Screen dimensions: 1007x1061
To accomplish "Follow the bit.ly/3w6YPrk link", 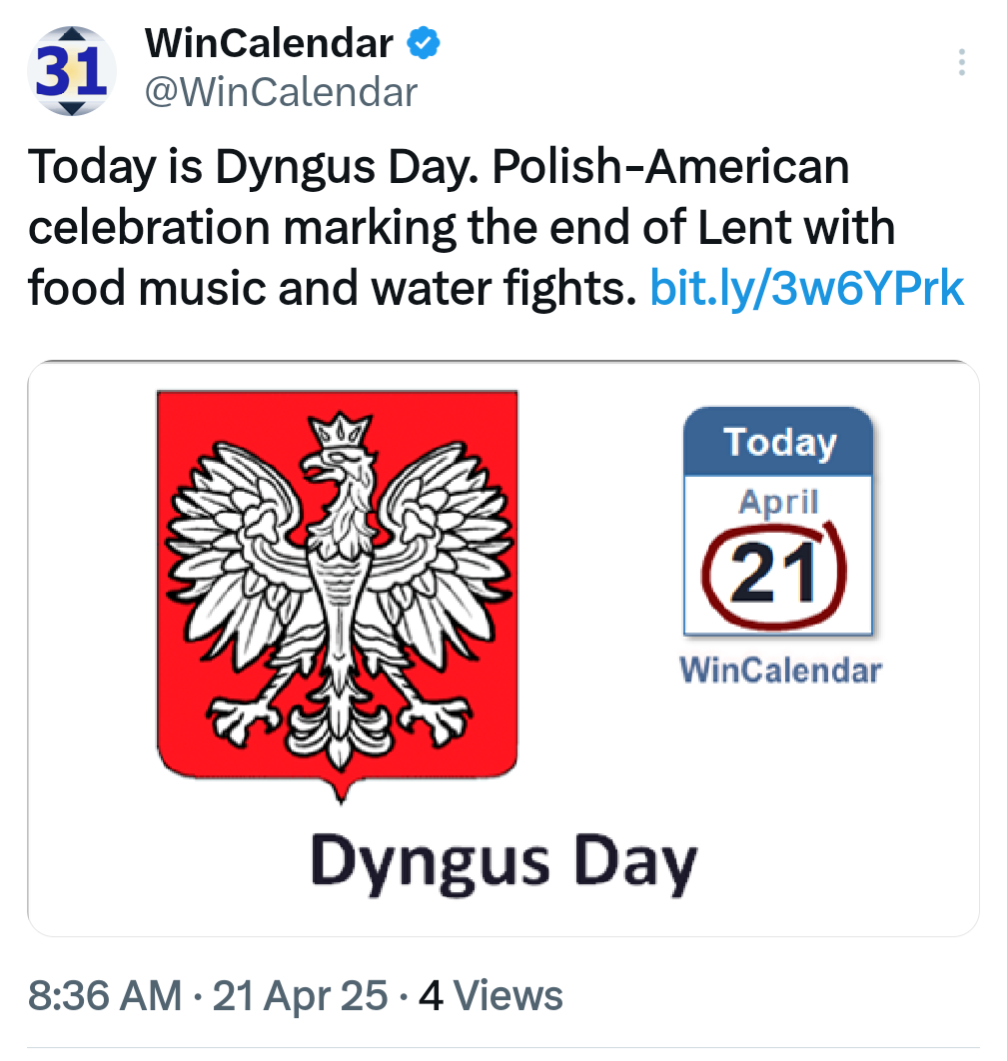I will click(806, 288).
